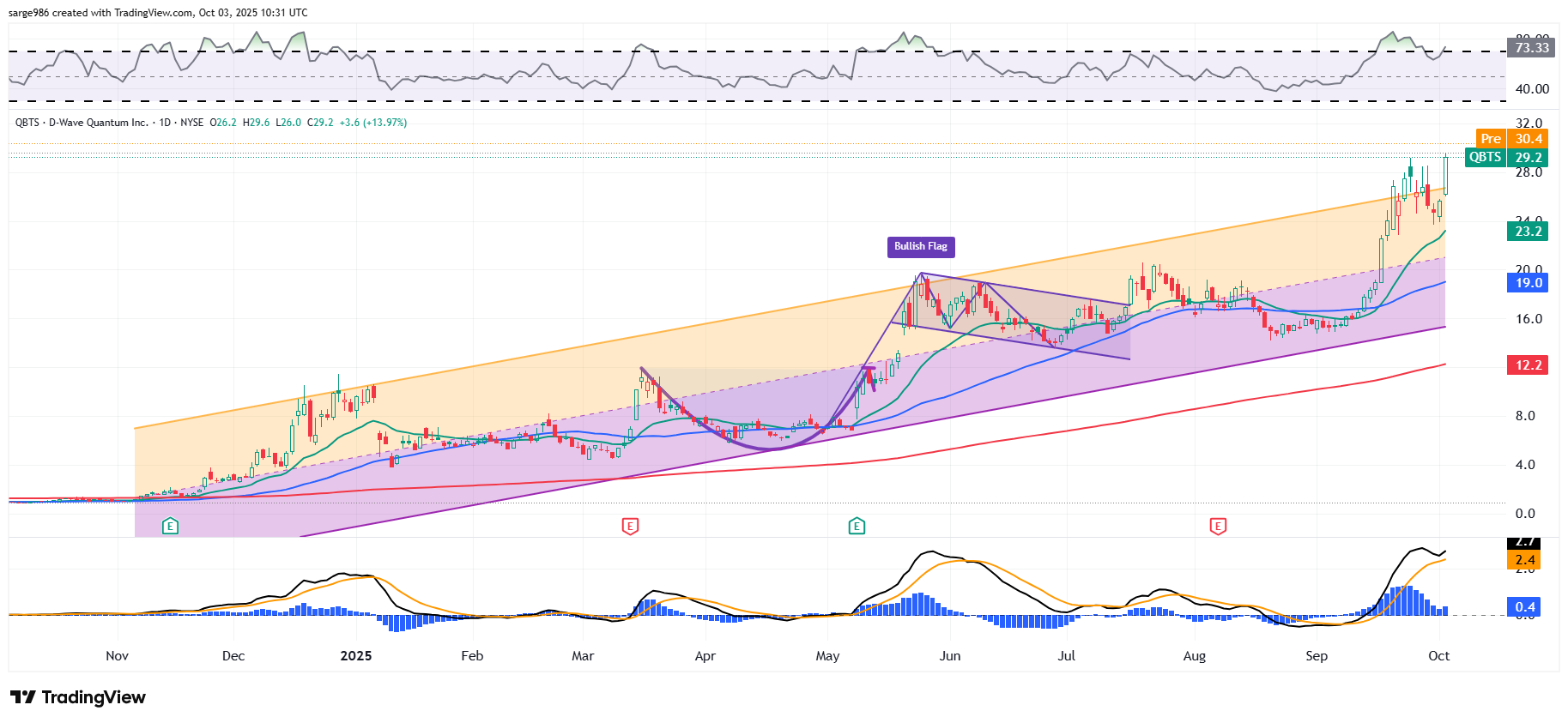Click the 2025 label on the time axis
The height and width of the screenshot is (723, 1568).
355,656
